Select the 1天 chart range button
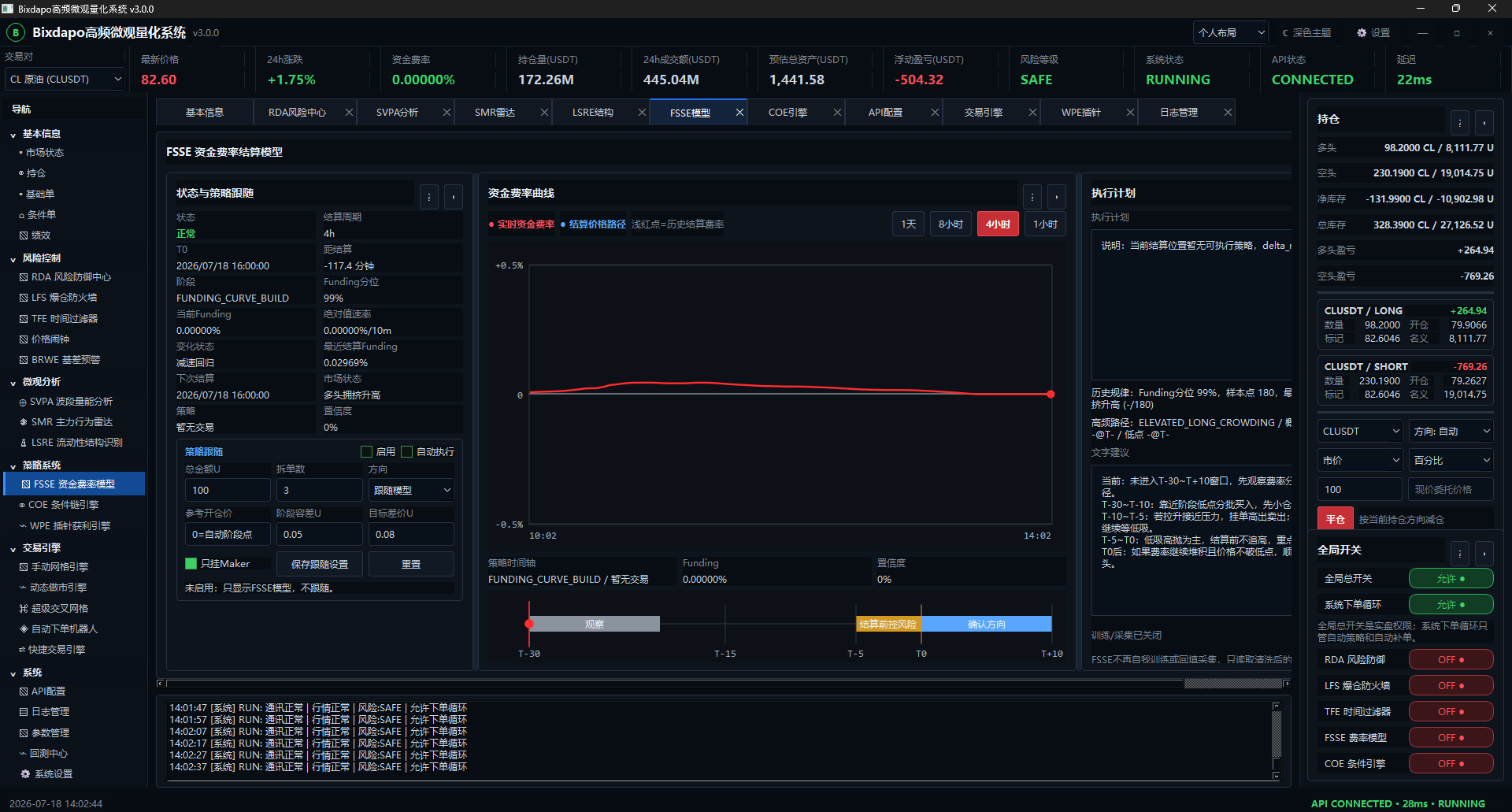Viewport: 1512px width, 812px height. 908,224
